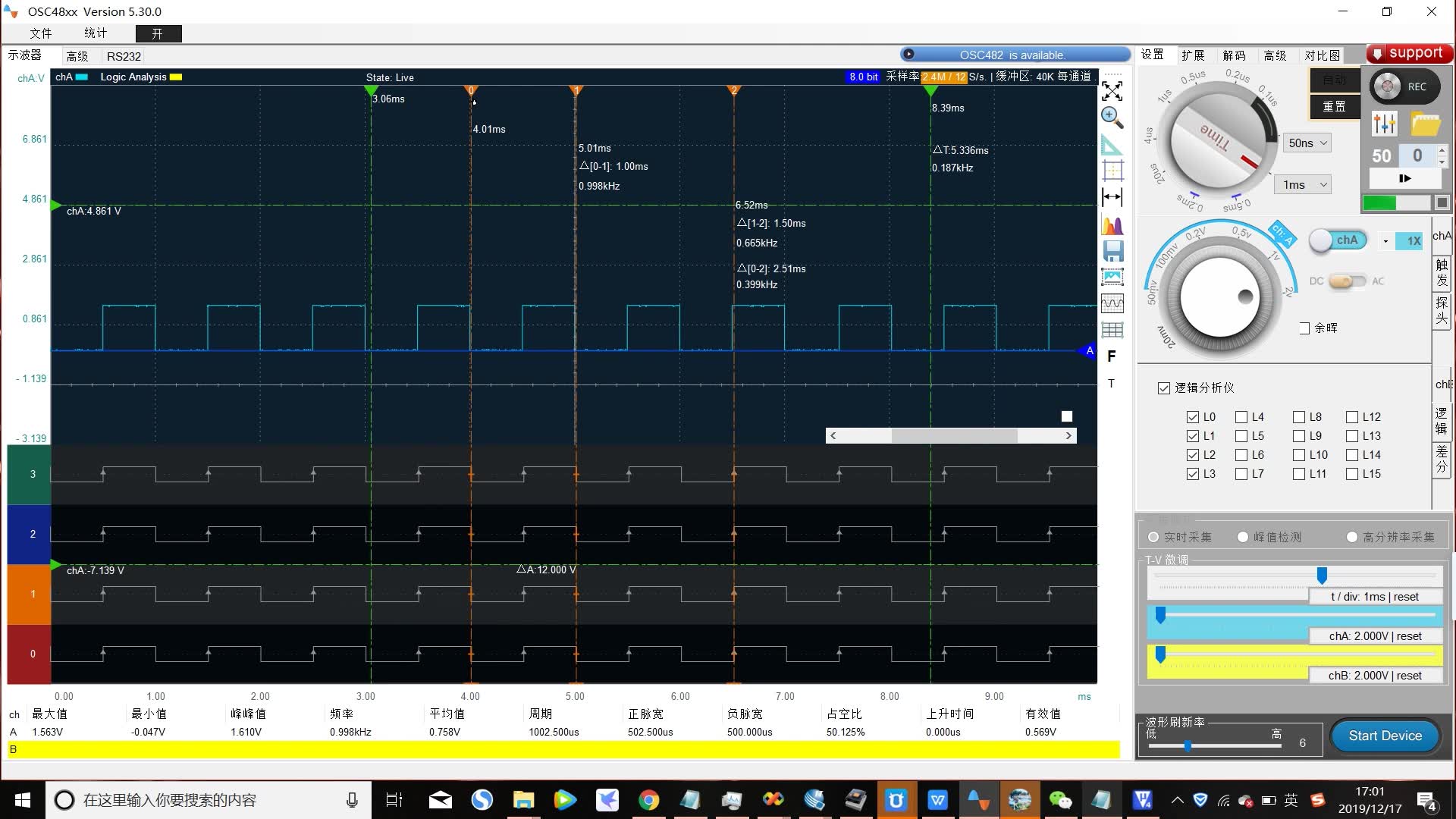Click the Start Device button
The image size is (1456, 819).
tap(1385, 736)
